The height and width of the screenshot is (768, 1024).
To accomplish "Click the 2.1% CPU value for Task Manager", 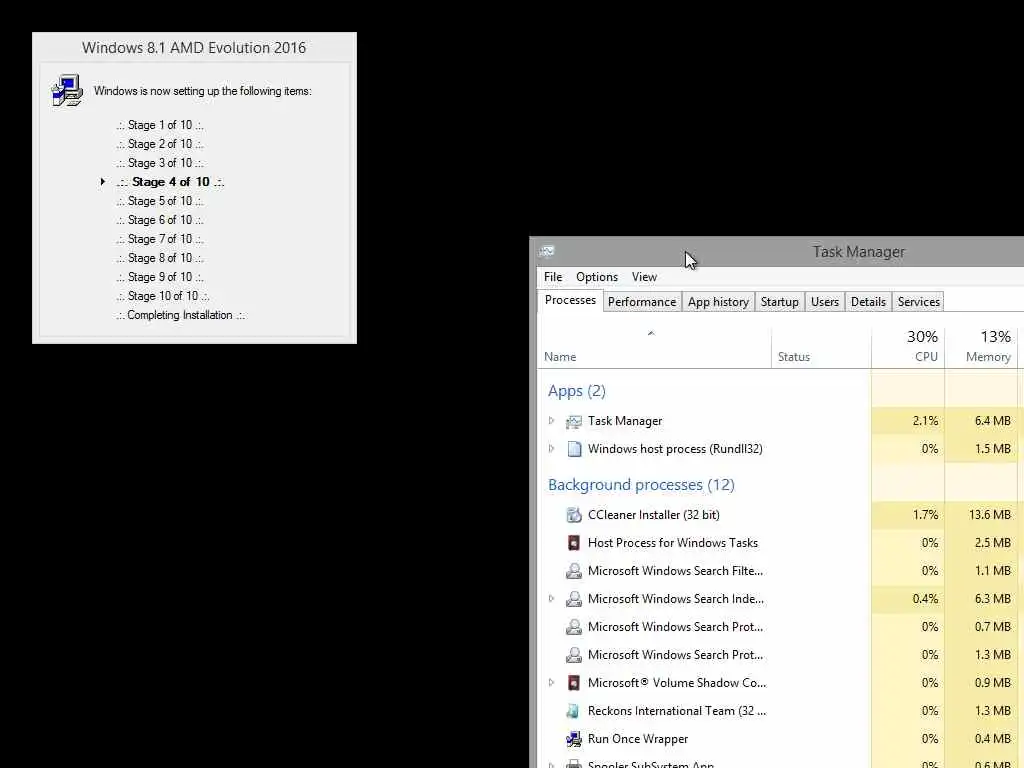I will [x=925, y=421].
